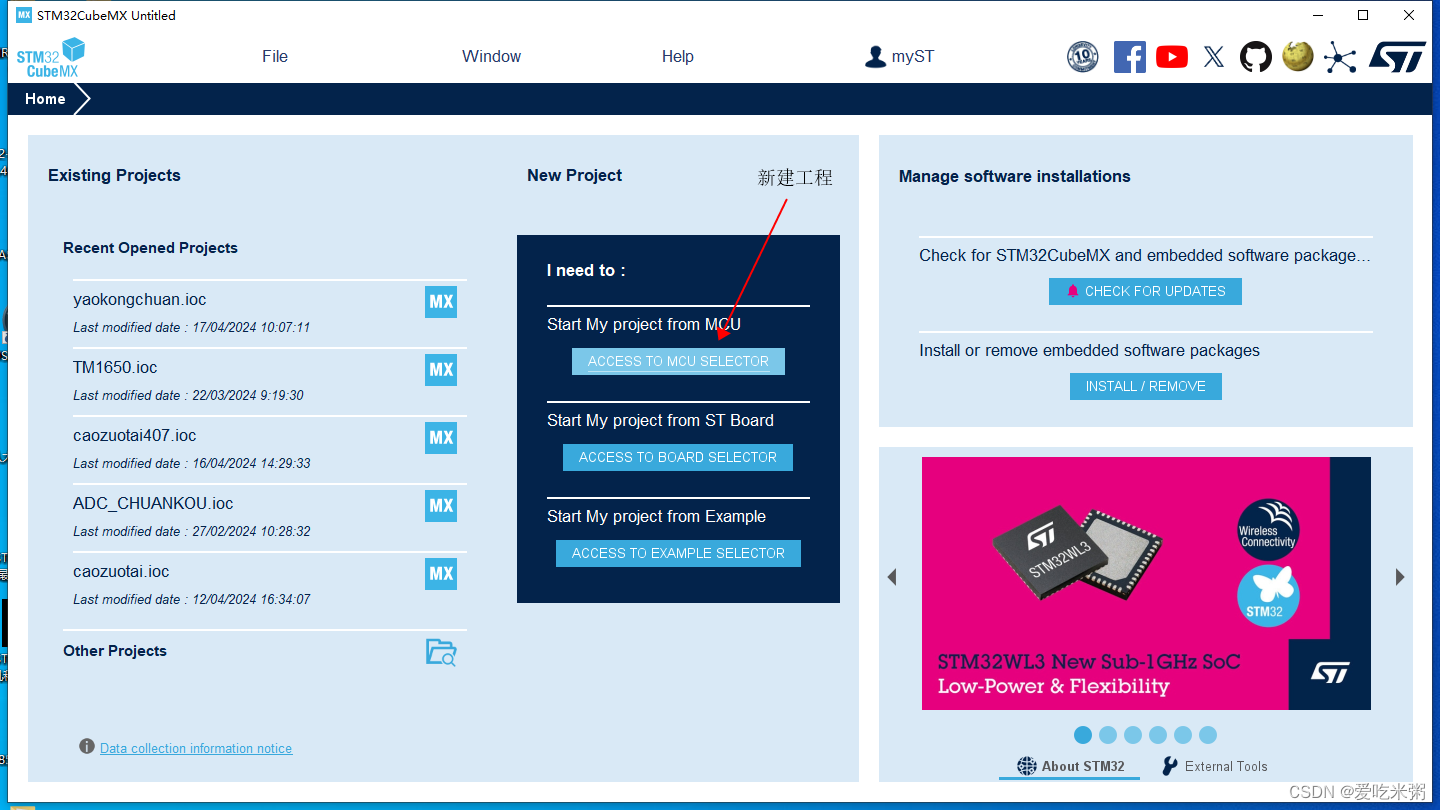Click the MX icon next to yaokongchuan.ioc
Image resolution: width=1440 pixels, height=810 pixels.
point(441,302)
